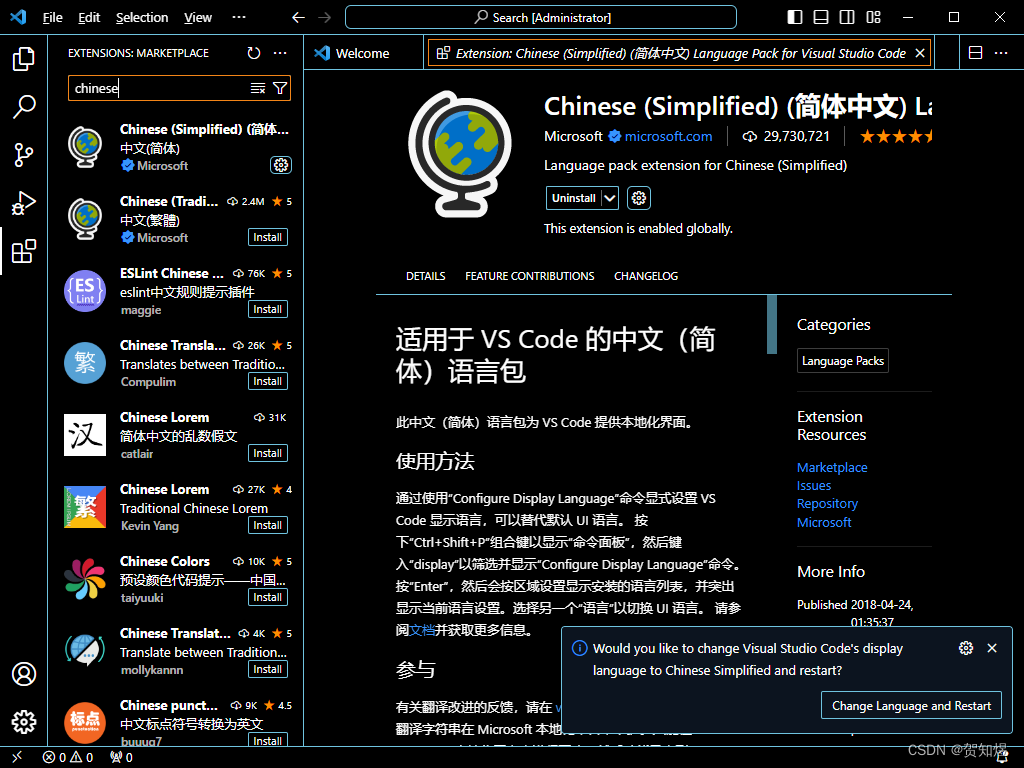Viewport: 1024px width, 768px height.
Task: Open the overflow menu in menu bar
Action: point(239,18)
